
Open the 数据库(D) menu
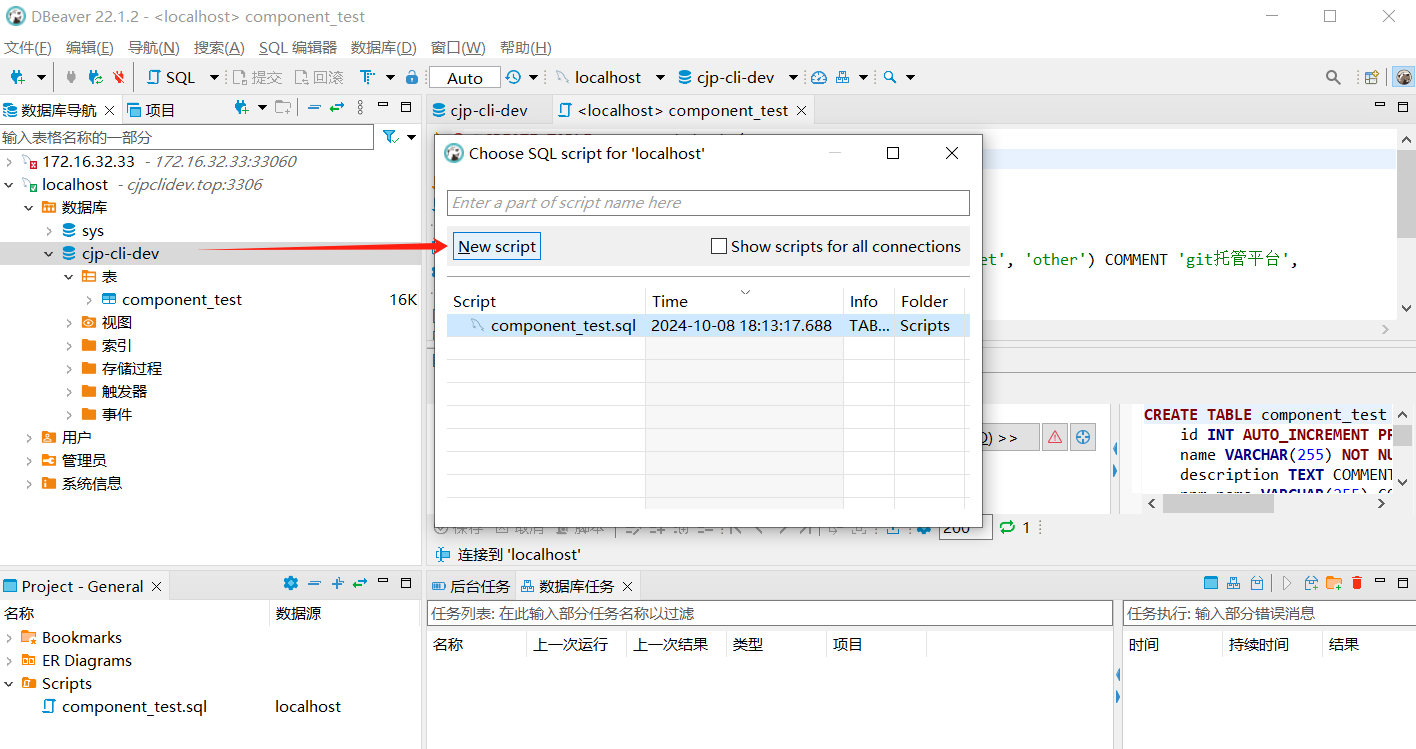384,47
